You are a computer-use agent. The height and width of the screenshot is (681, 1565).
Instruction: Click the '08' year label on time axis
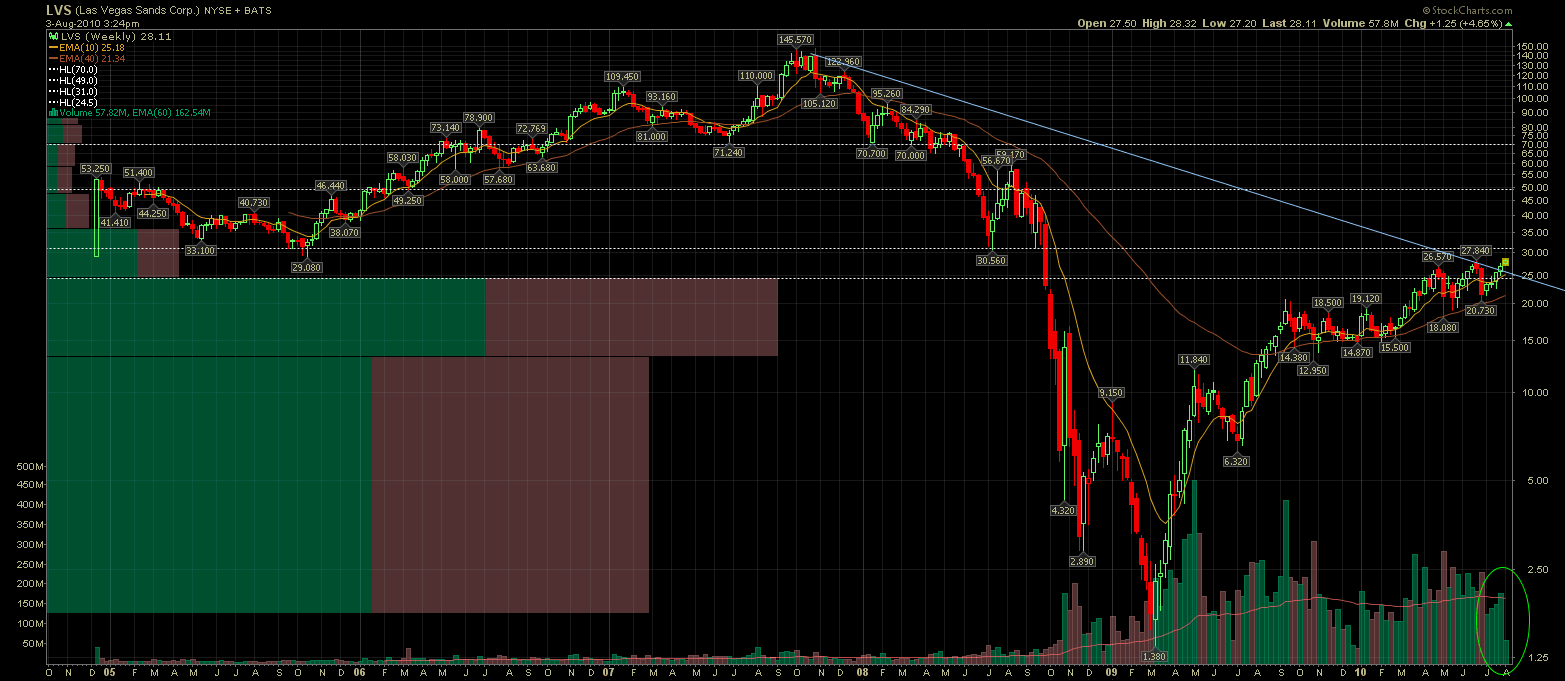click(862, 674)
